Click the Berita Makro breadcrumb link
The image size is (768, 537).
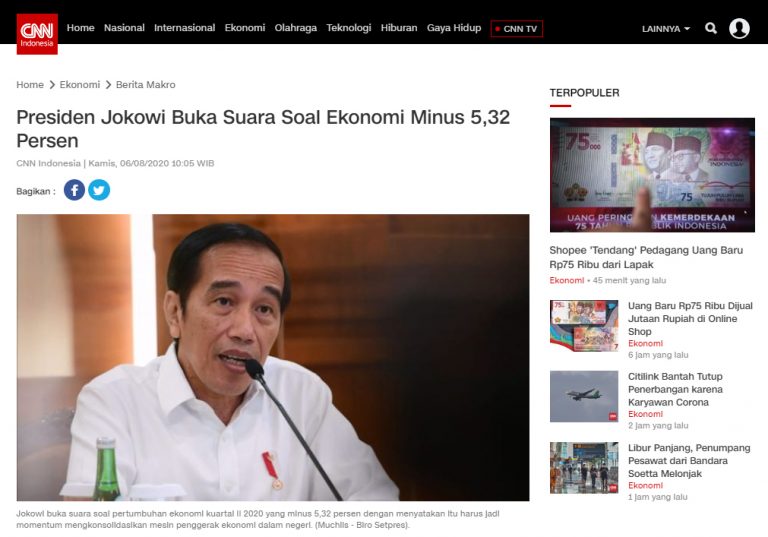(145, 84)
